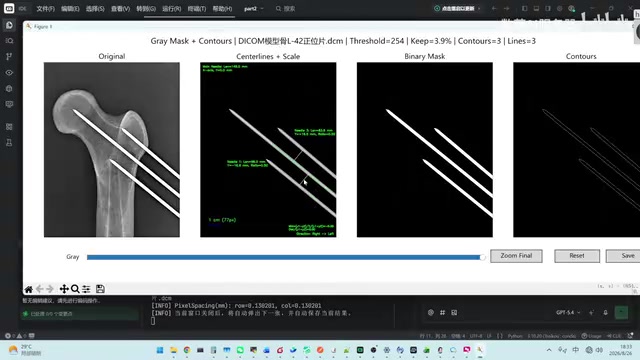Click the @ mention icon in chat panel
The width and height of the screenshot is (640, 360).
431,313
